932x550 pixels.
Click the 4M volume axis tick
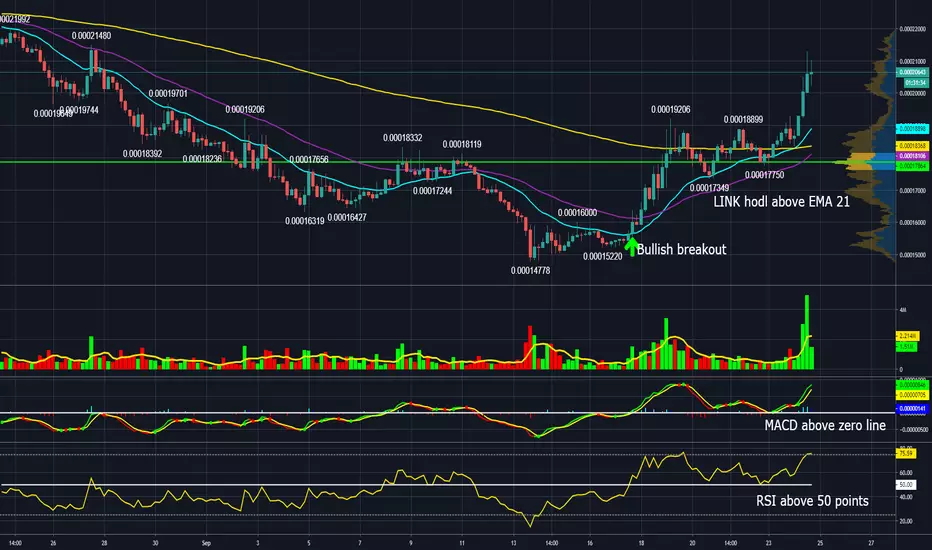tap(903, 310)
